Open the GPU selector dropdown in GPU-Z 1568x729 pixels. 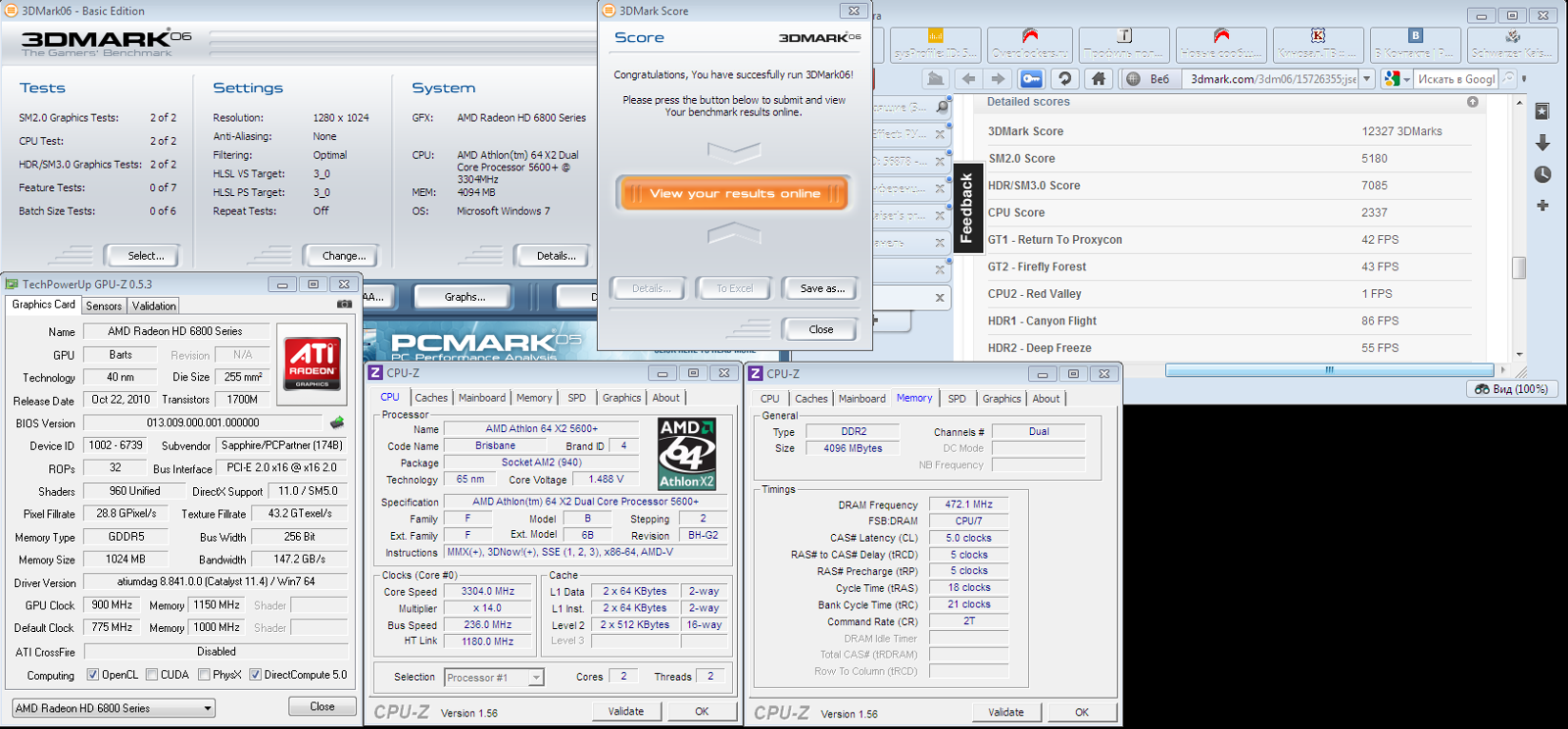click(114, 707)
